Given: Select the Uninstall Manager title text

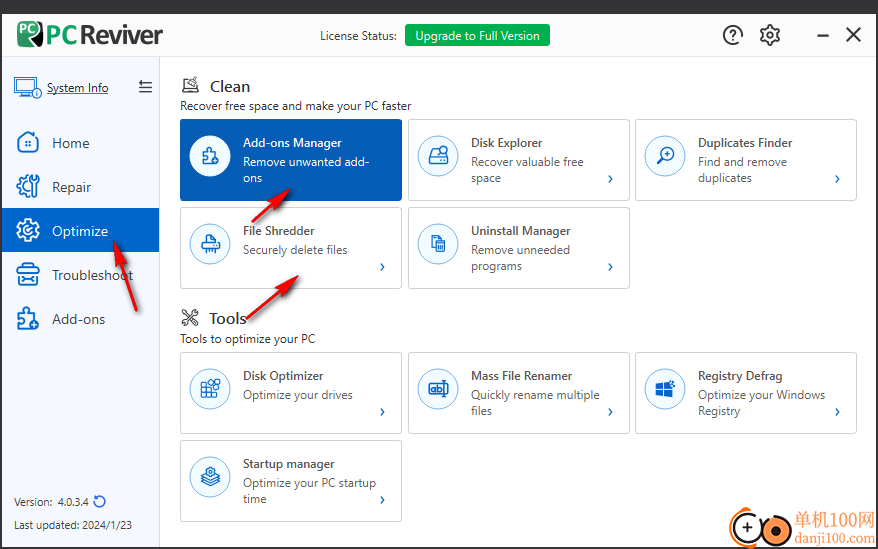Looking at the screenshot, I should click(x=520, y=231).
